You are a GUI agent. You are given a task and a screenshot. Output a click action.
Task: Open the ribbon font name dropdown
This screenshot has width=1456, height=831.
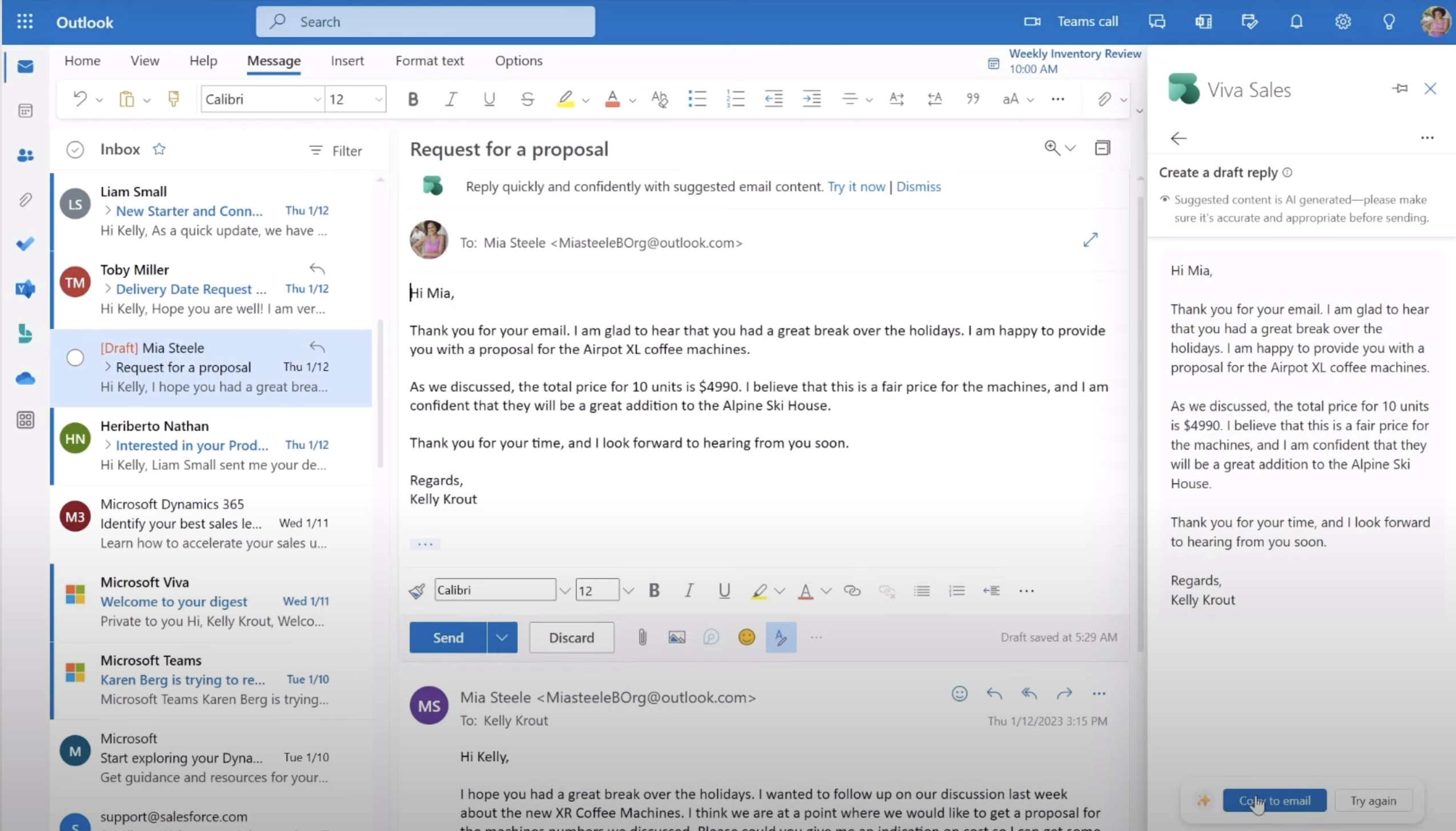(x=317, y=99)
